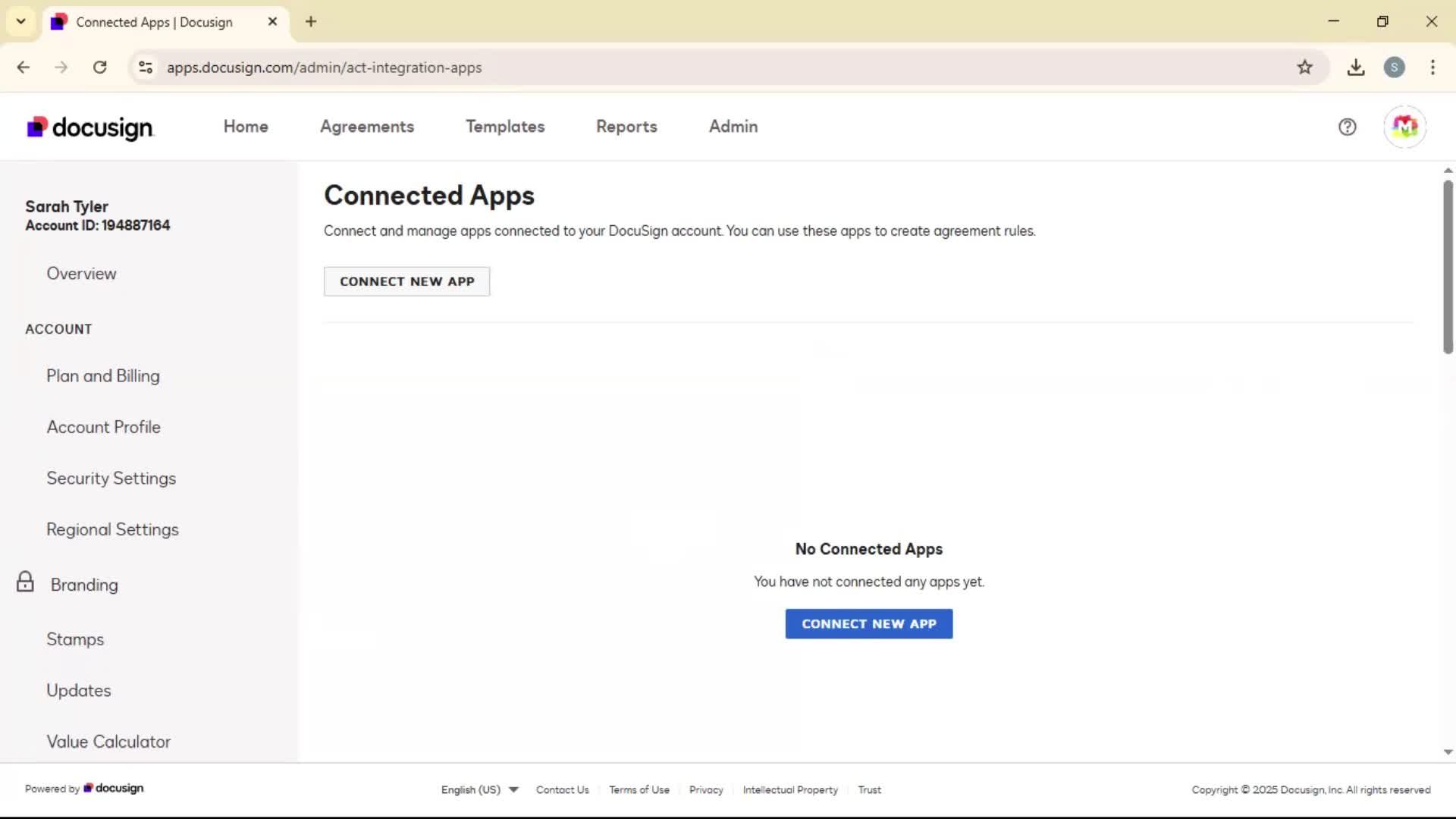The height and width of the screenshot is (819, 1456).
Task: Open Value Calculator in sidebar
Action: click(x=108, y=742)
